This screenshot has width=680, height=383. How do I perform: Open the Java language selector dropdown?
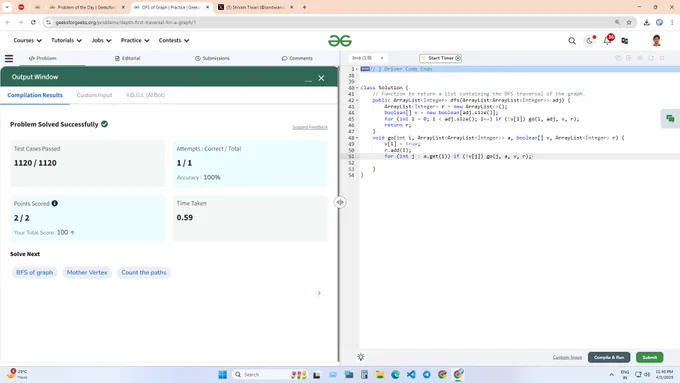tap(368, 58)
